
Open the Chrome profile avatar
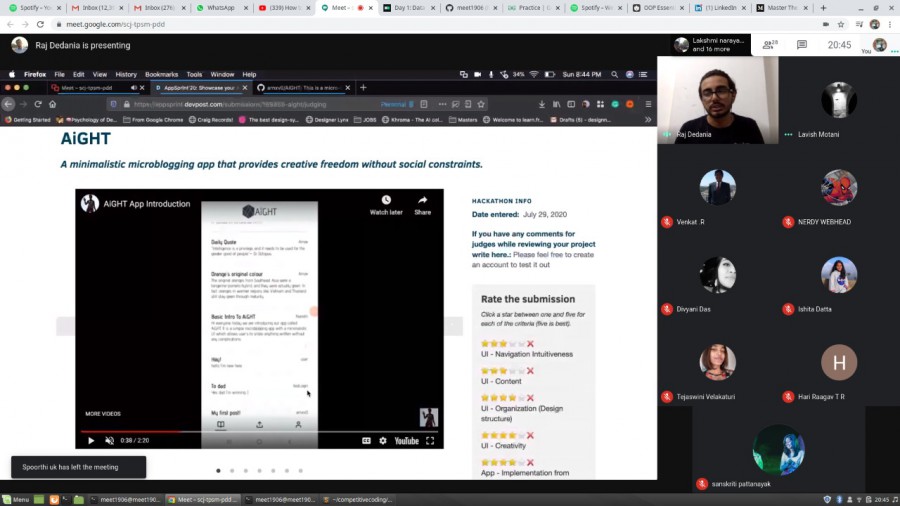873,24
